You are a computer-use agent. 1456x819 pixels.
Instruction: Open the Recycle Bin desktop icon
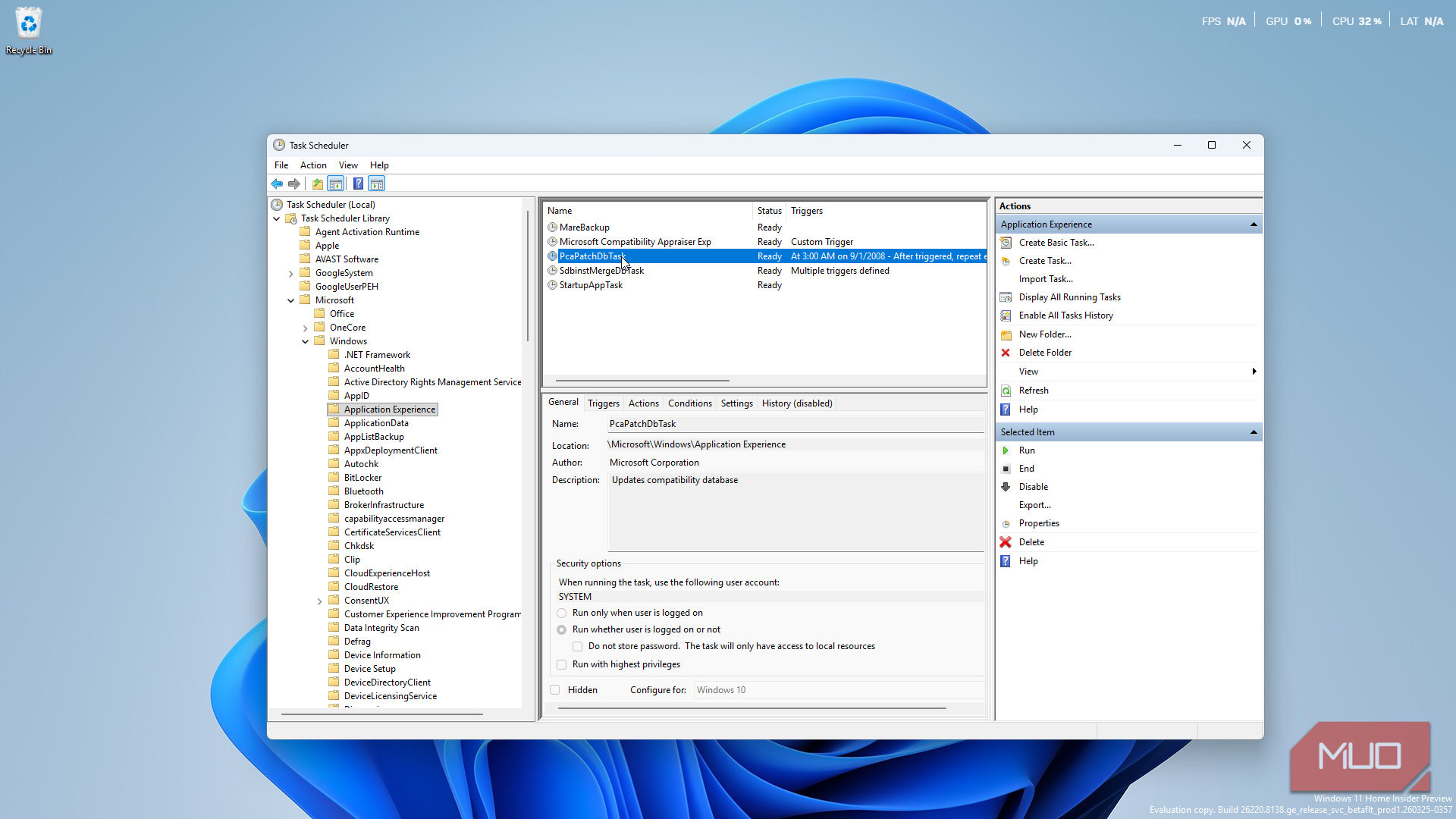29,30
